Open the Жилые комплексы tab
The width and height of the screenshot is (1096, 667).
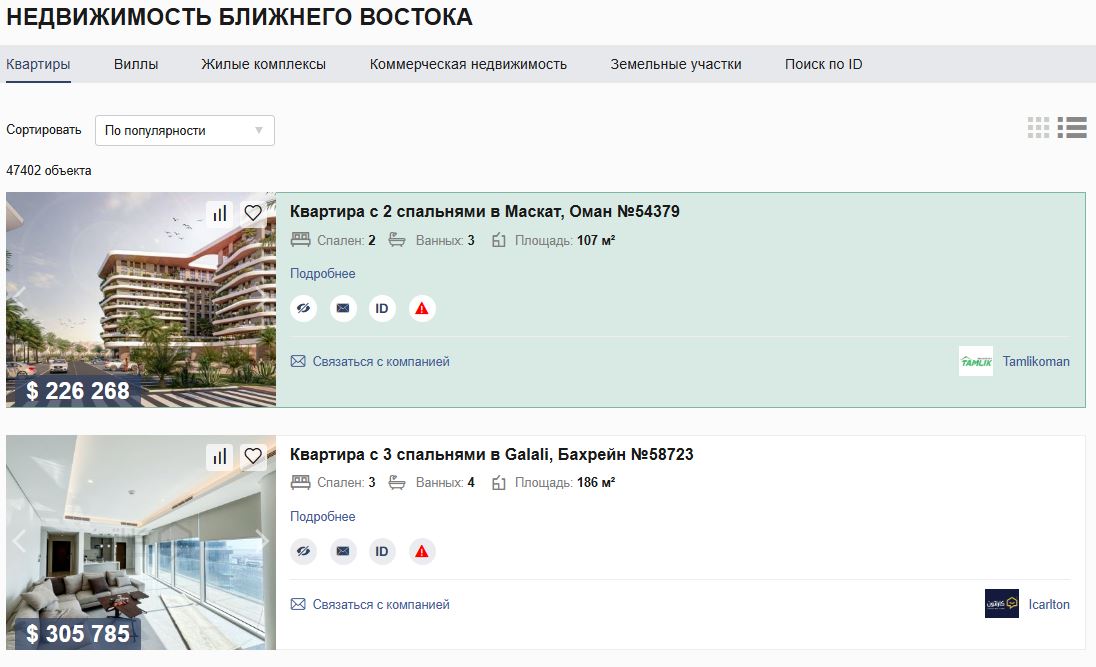(x=264, y=64)
